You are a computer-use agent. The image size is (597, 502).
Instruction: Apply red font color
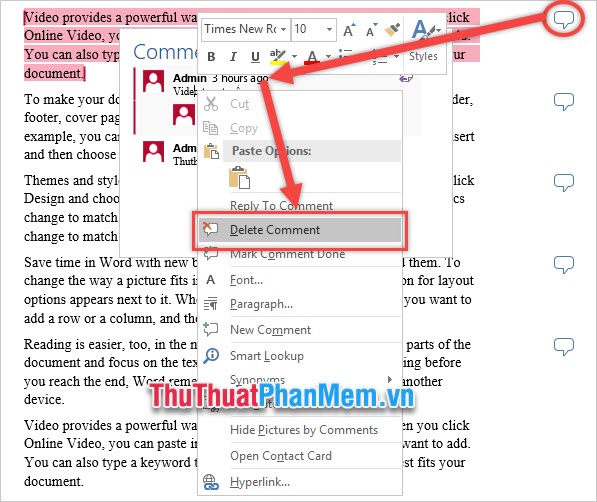312,56
